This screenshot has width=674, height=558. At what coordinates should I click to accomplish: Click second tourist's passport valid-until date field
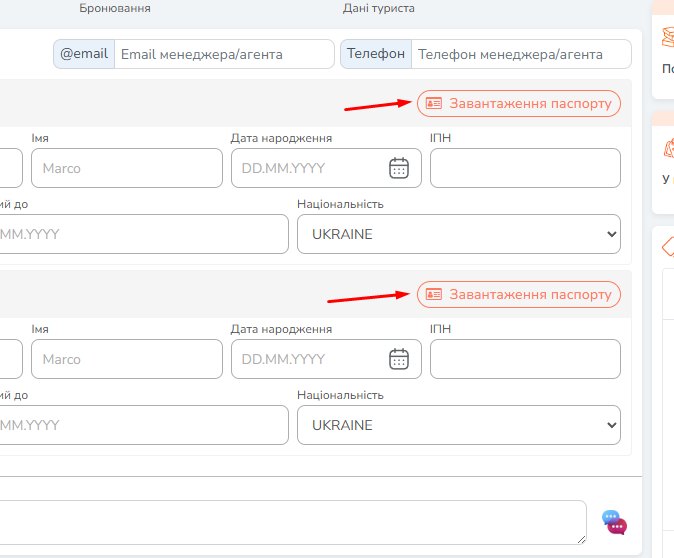click(144, 425)
